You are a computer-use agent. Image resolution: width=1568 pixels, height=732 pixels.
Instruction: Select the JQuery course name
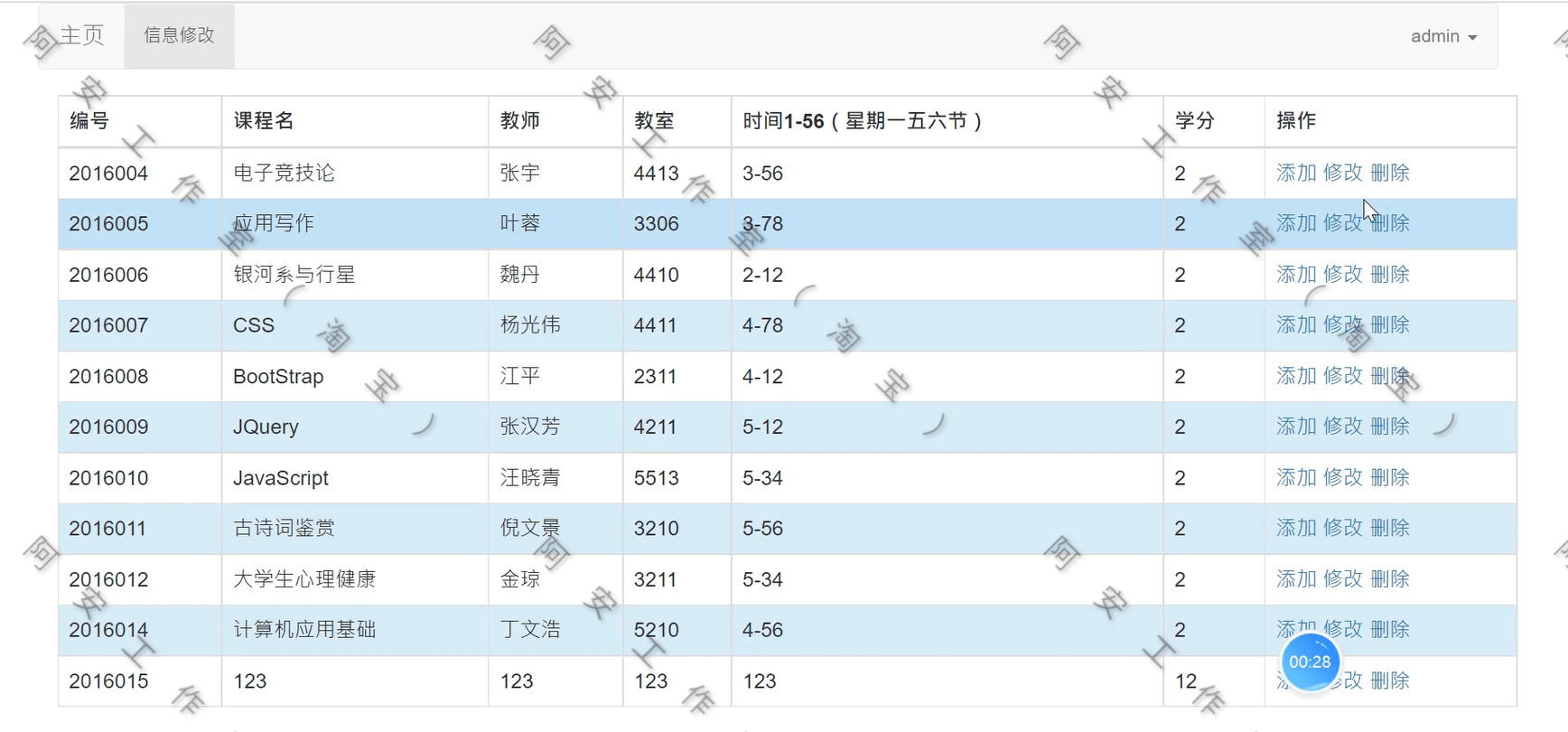pos(266,427)
